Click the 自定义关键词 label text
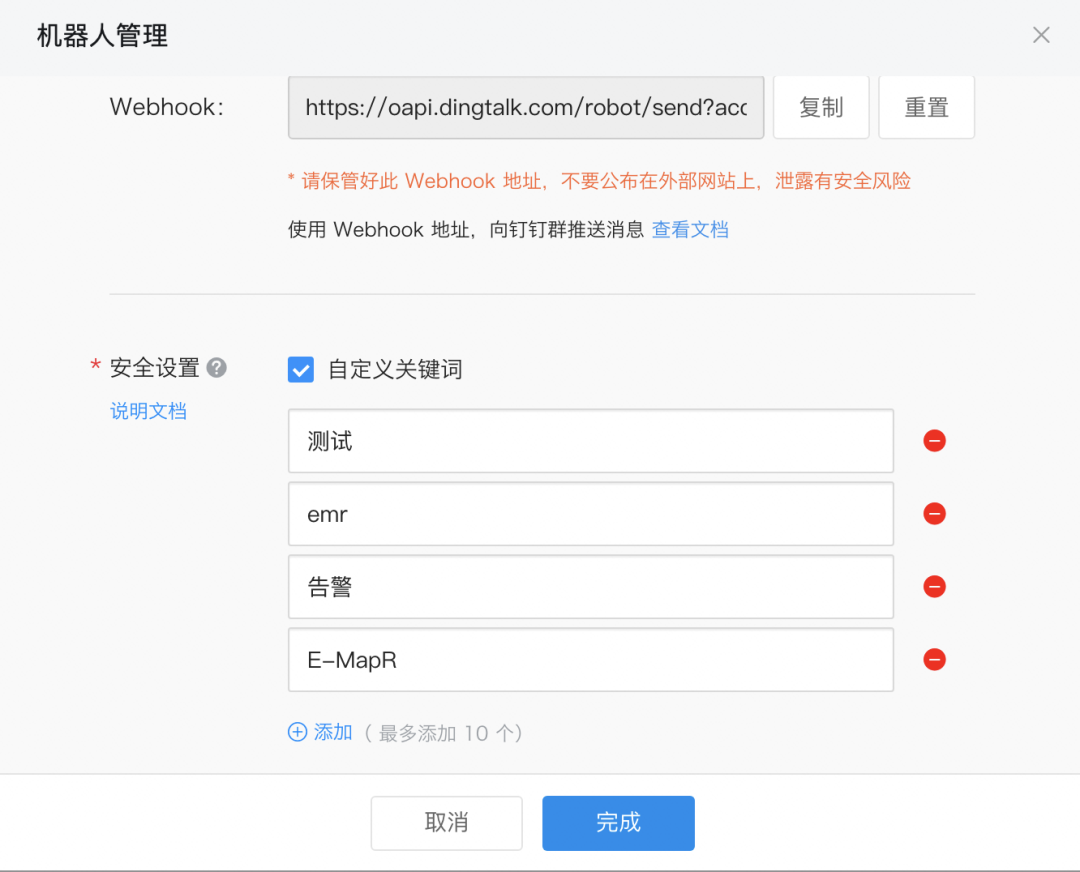 click(395, 370)
